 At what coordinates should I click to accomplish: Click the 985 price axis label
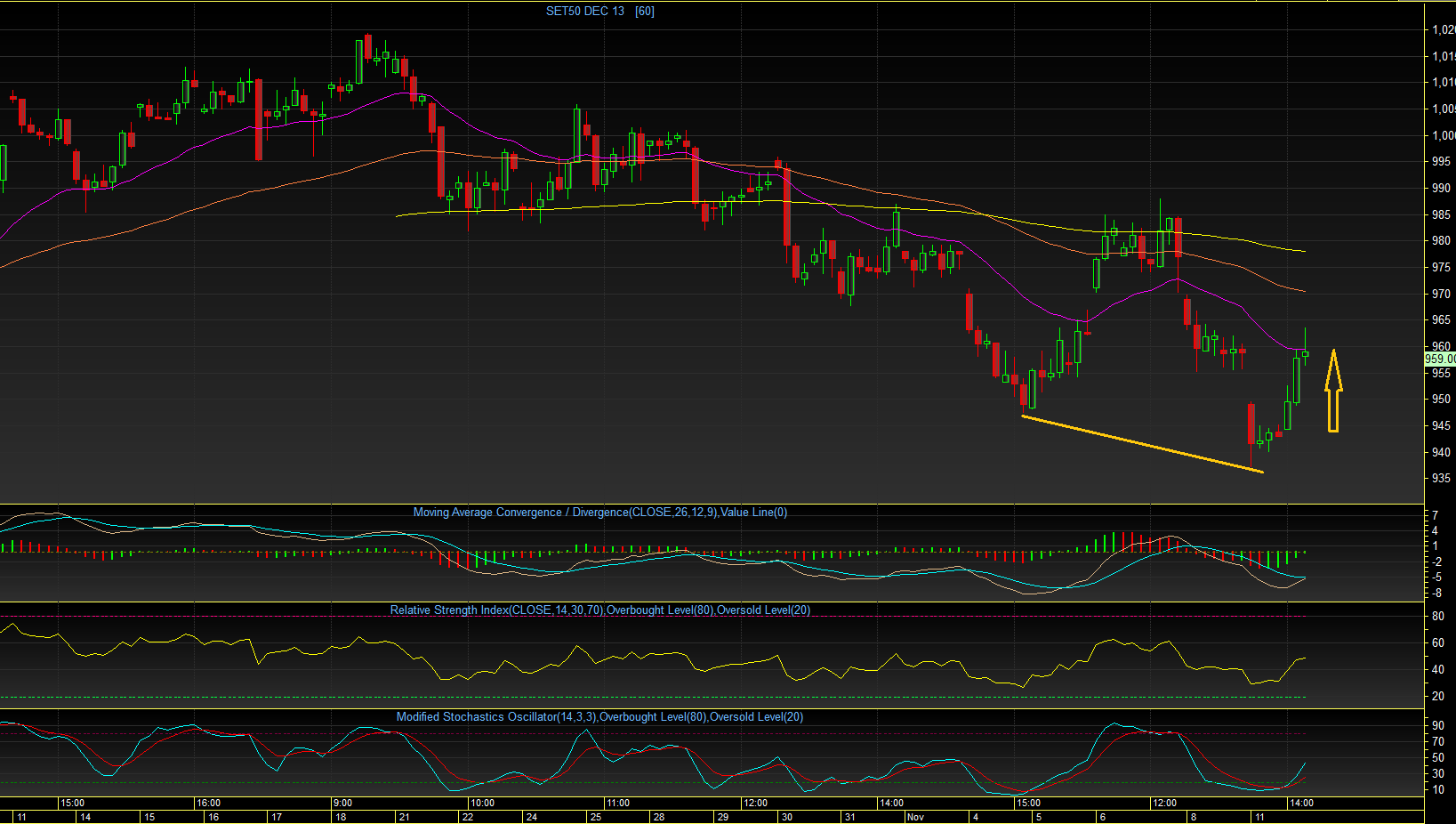click(x=1441, y=215)
